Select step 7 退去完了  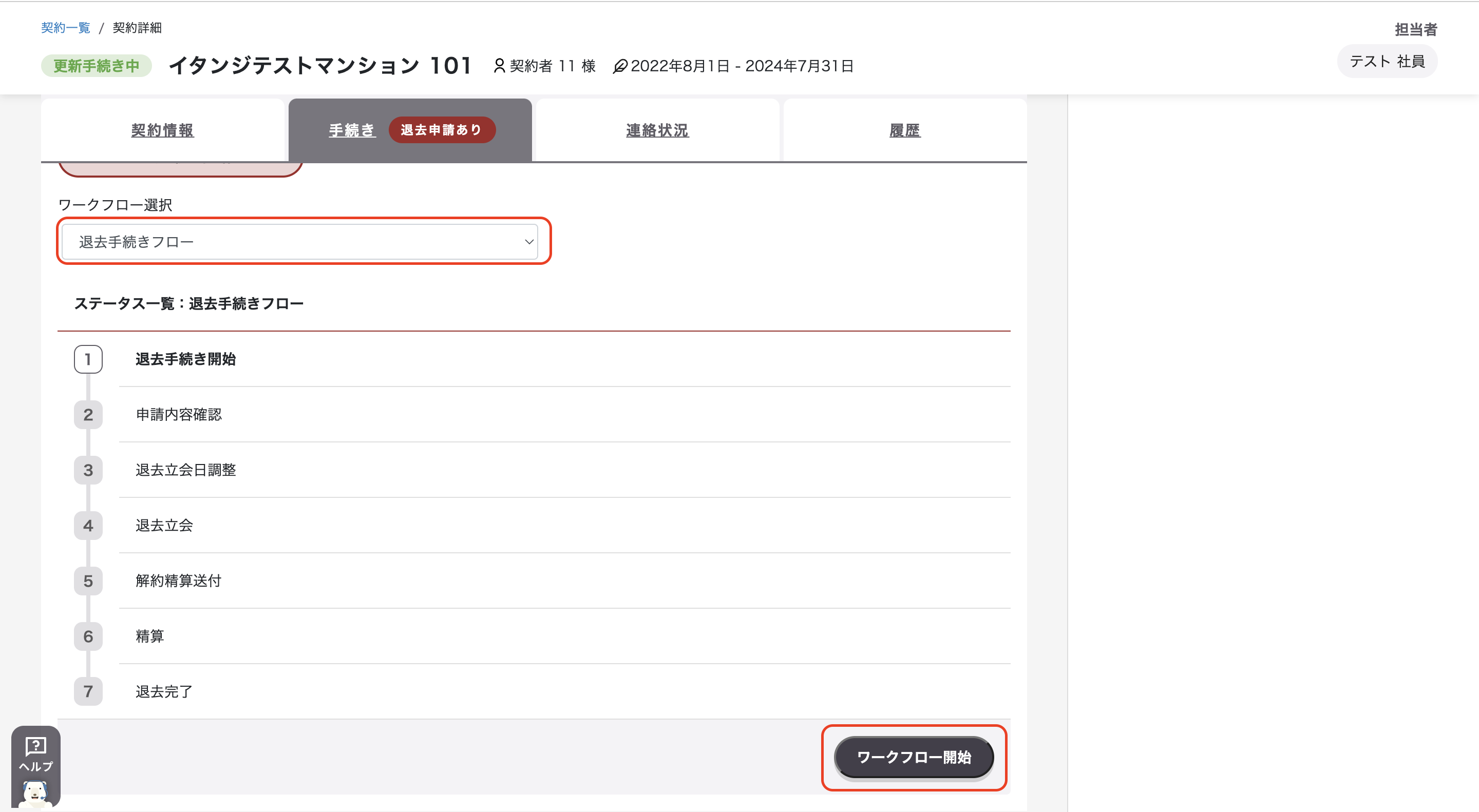[x=164, y=691]
